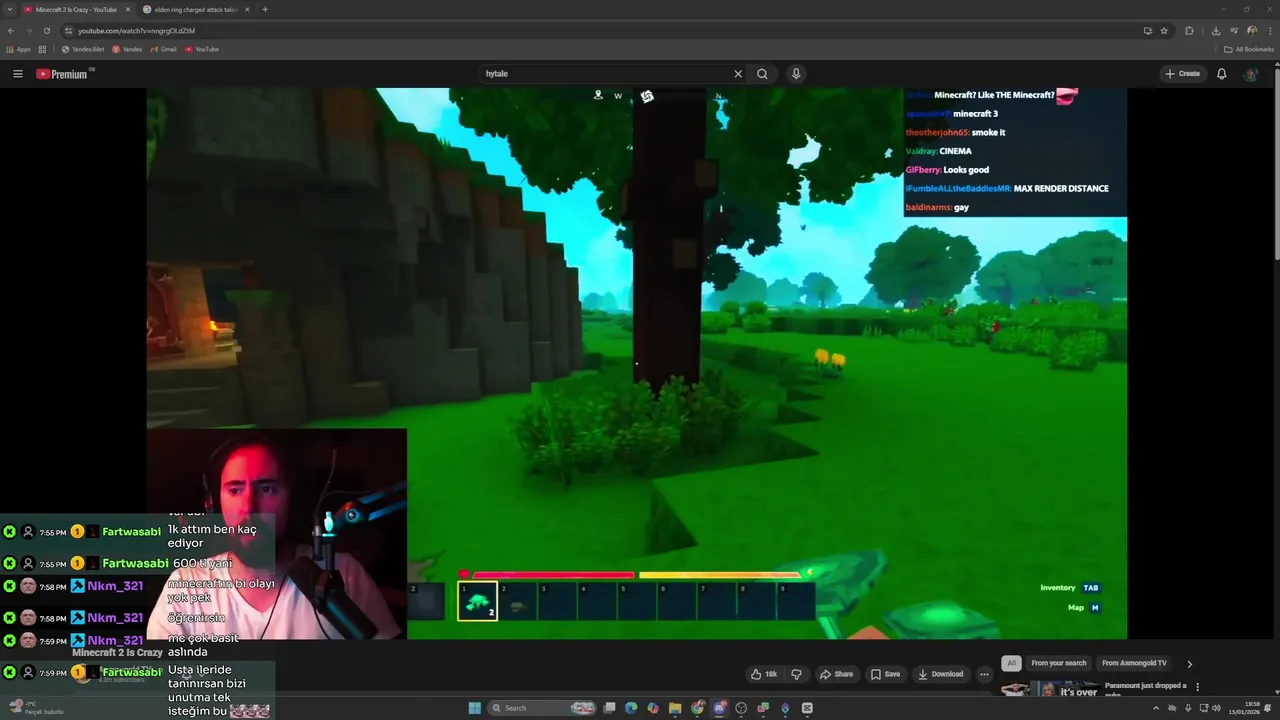The width and height of the screenshot is (1280, 720).
Task: Open taskbar volume control
Action: [1216, 708]
